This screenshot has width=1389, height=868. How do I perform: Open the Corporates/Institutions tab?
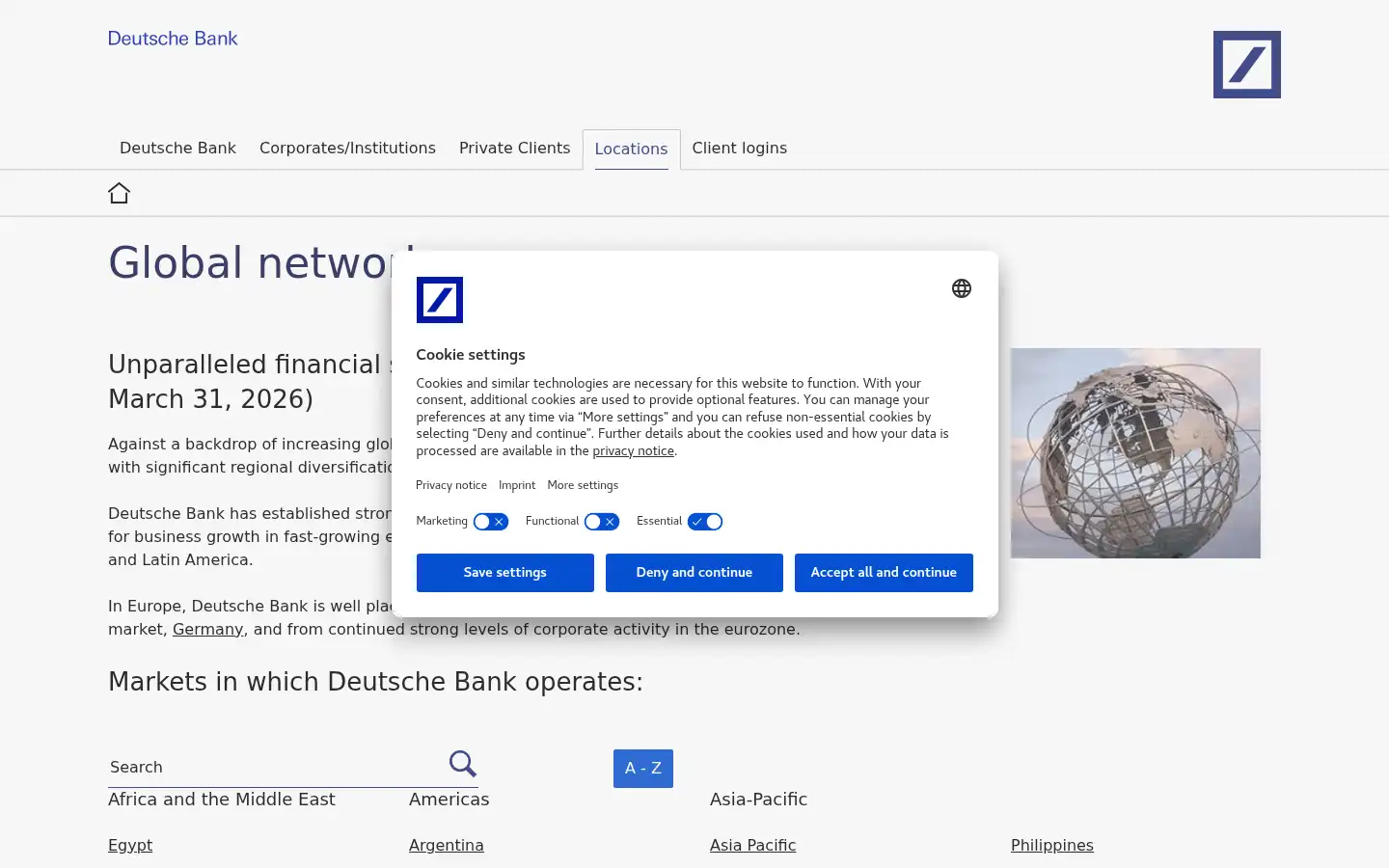tap(347, 148)
